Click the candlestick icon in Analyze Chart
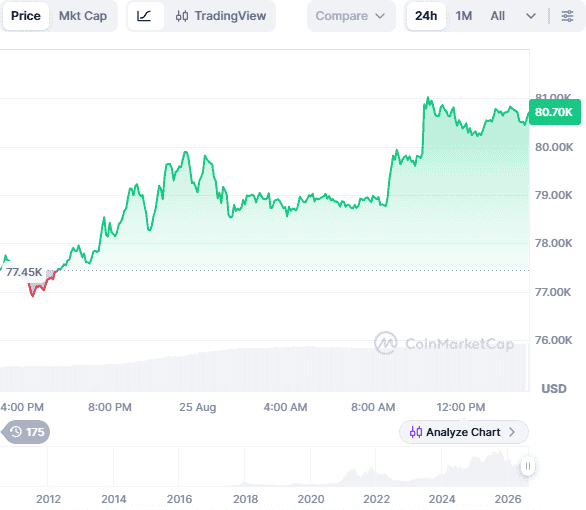Image resolution: width=586 pixels, height=510 pixels. tap(416, 432)
